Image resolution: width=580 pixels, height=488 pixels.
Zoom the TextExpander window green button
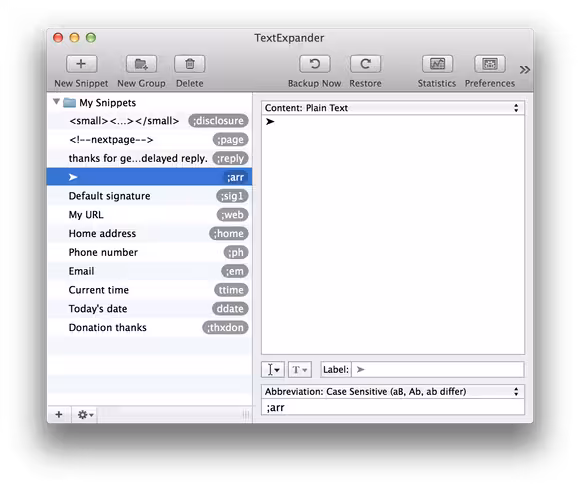91,38
